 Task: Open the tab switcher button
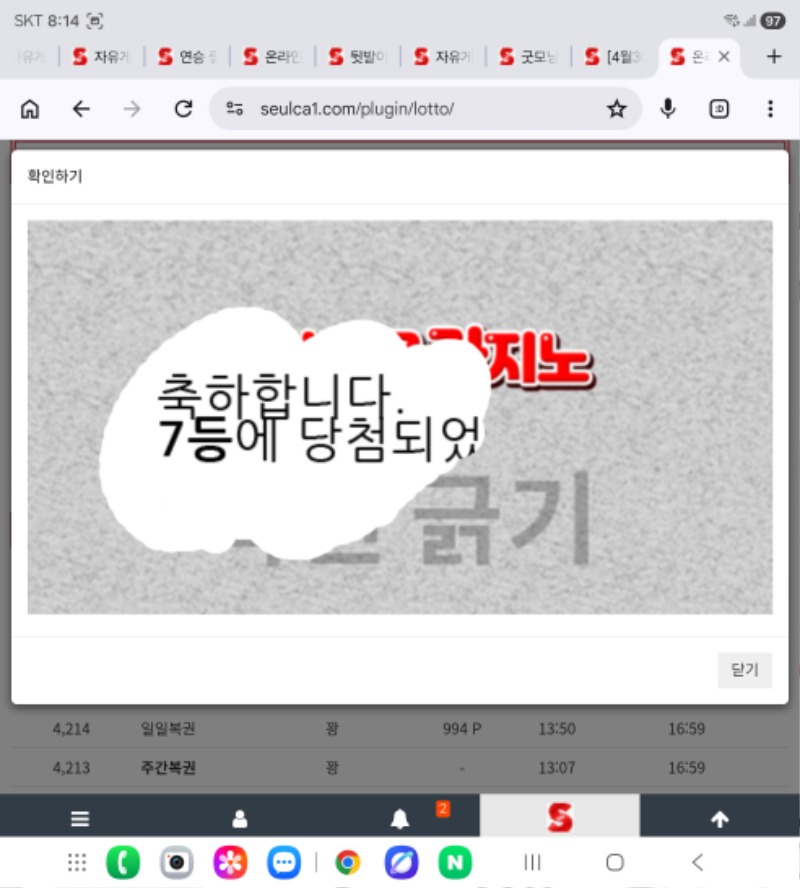[x=719, y=109]
